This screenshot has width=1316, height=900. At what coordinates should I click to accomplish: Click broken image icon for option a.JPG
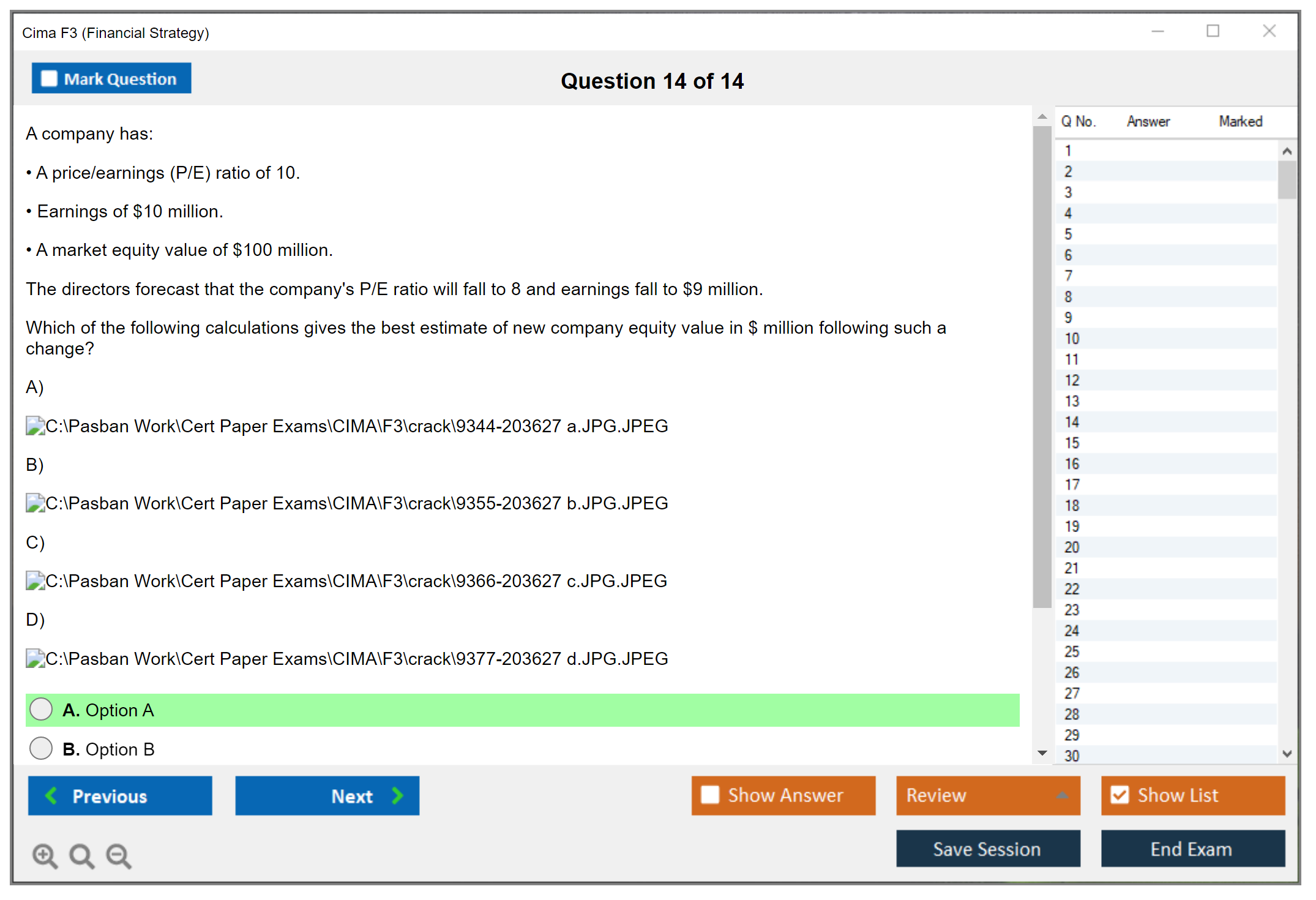(x=35, y=426)
